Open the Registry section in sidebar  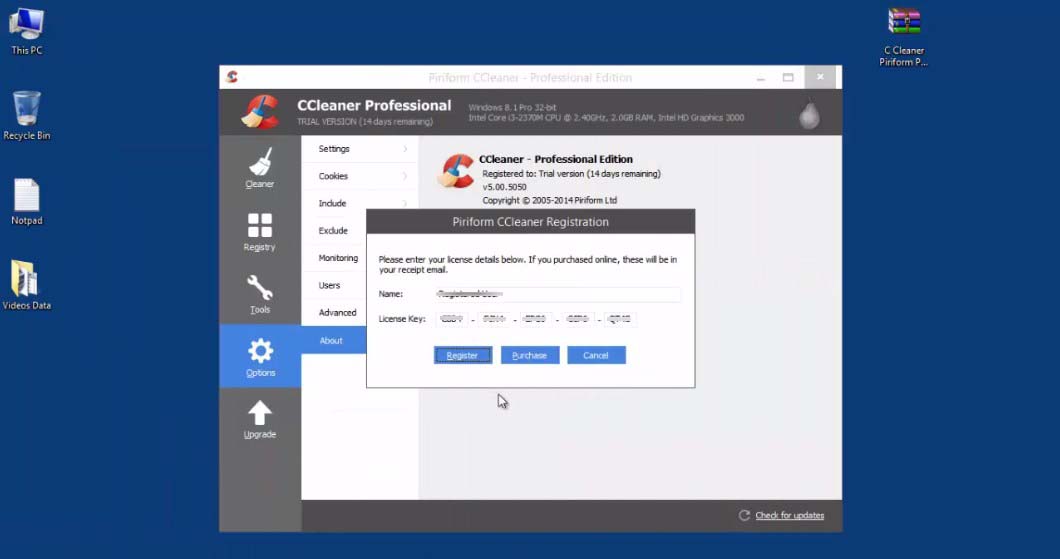pyautogui.click(x=260, y=232)
